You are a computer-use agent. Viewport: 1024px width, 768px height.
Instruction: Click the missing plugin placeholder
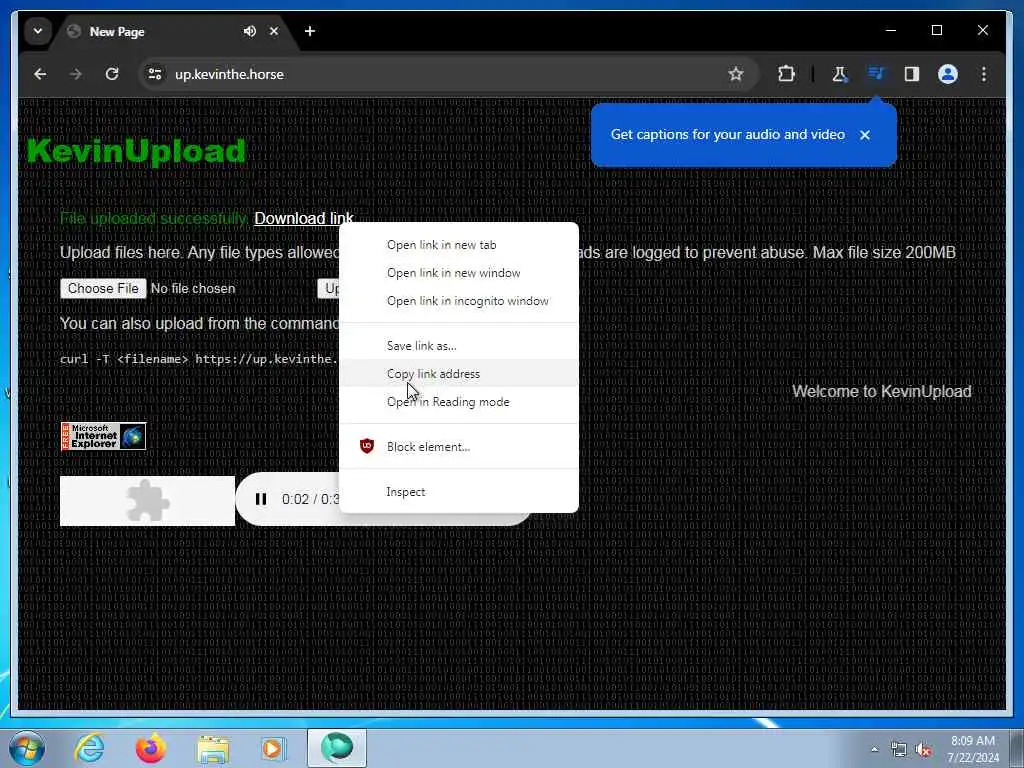[147, 501]
